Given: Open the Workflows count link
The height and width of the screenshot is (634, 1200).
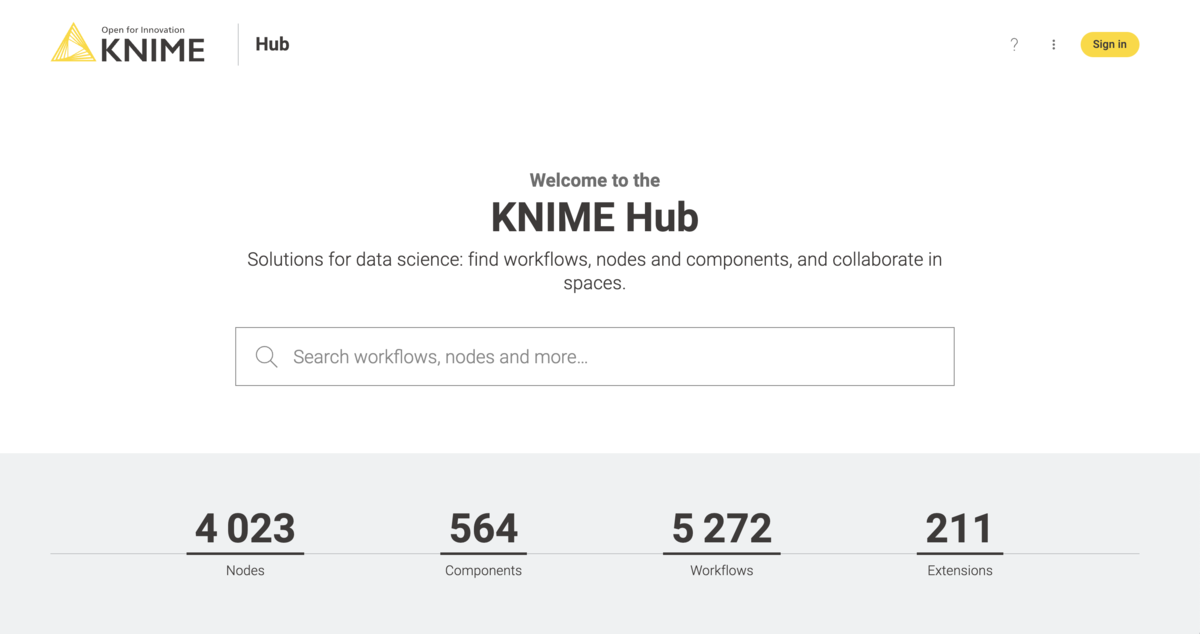Looking at the screenshot, I should point(721,528).
